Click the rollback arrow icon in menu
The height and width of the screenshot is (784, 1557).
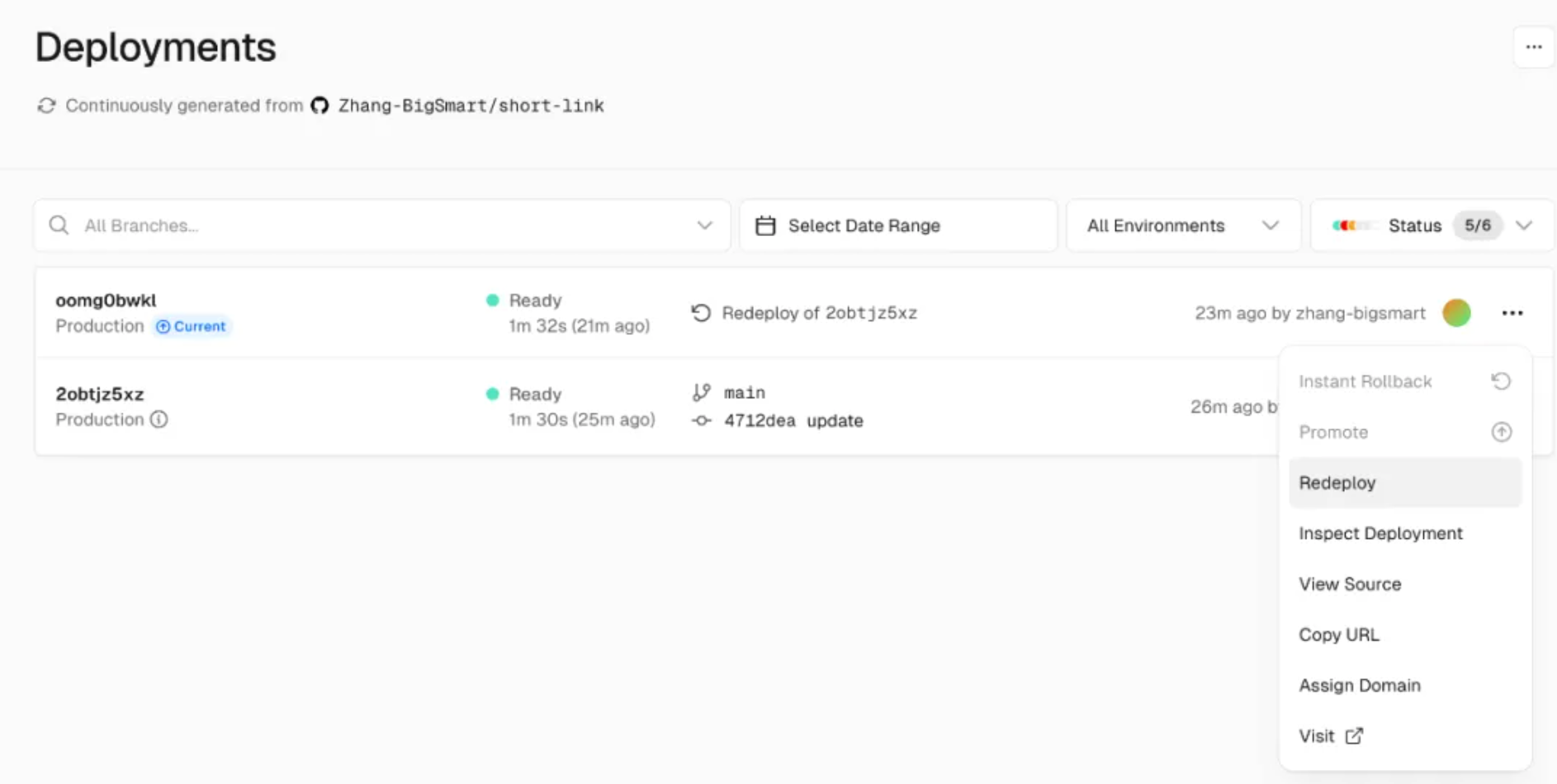[x=1501, y=381]
